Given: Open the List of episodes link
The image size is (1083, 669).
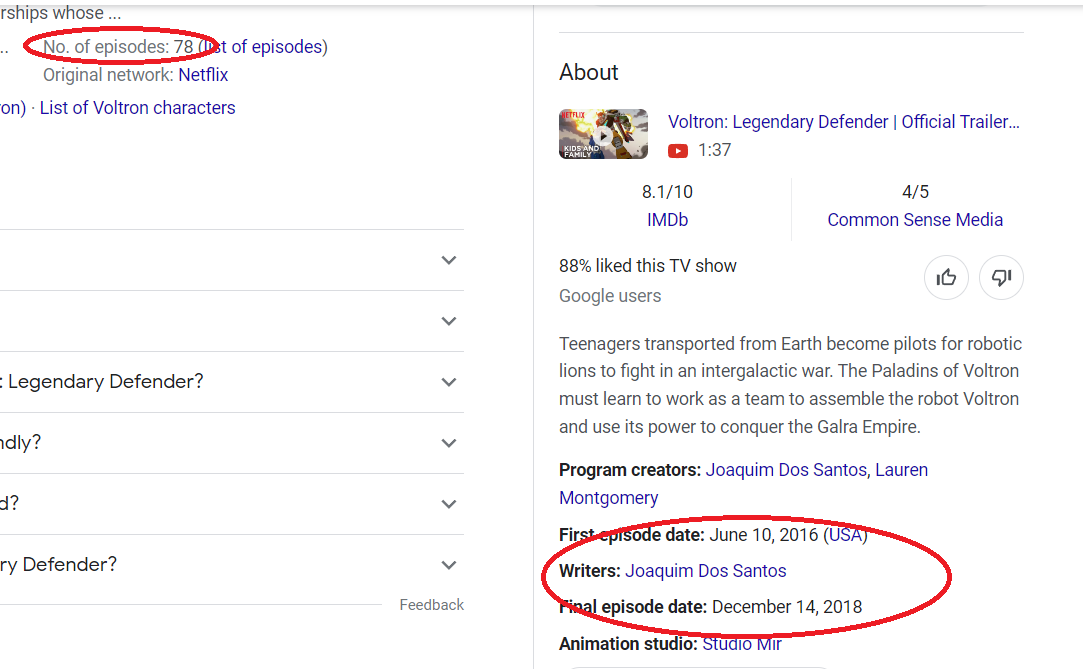Looking at the screenshot, I should [x=265, y=46].
